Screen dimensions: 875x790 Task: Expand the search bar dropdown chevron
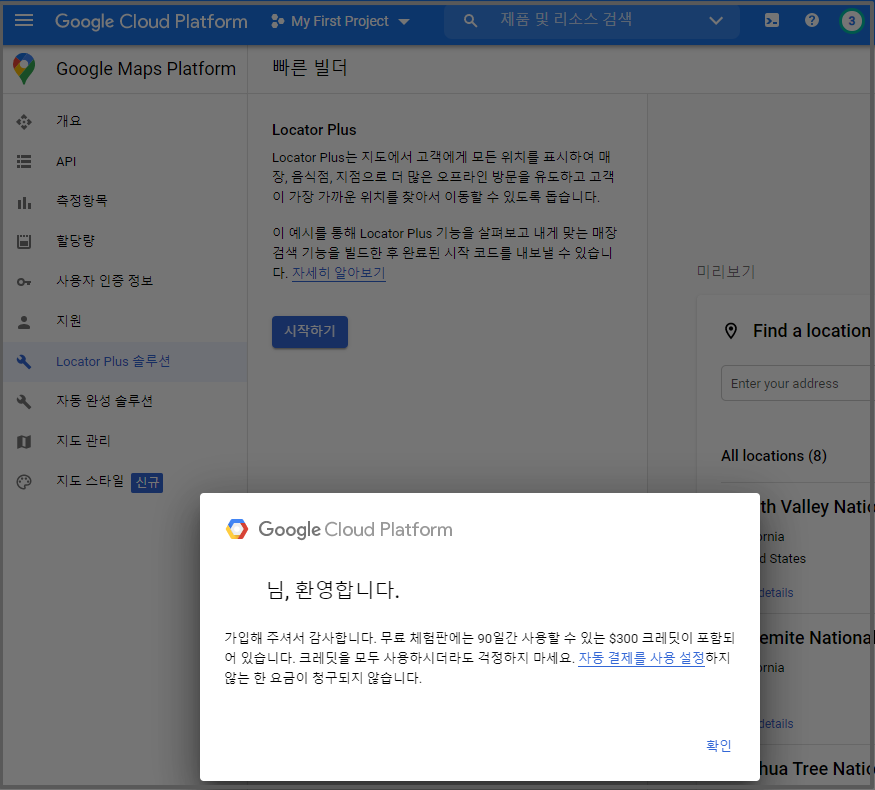(x=715, y=21)
